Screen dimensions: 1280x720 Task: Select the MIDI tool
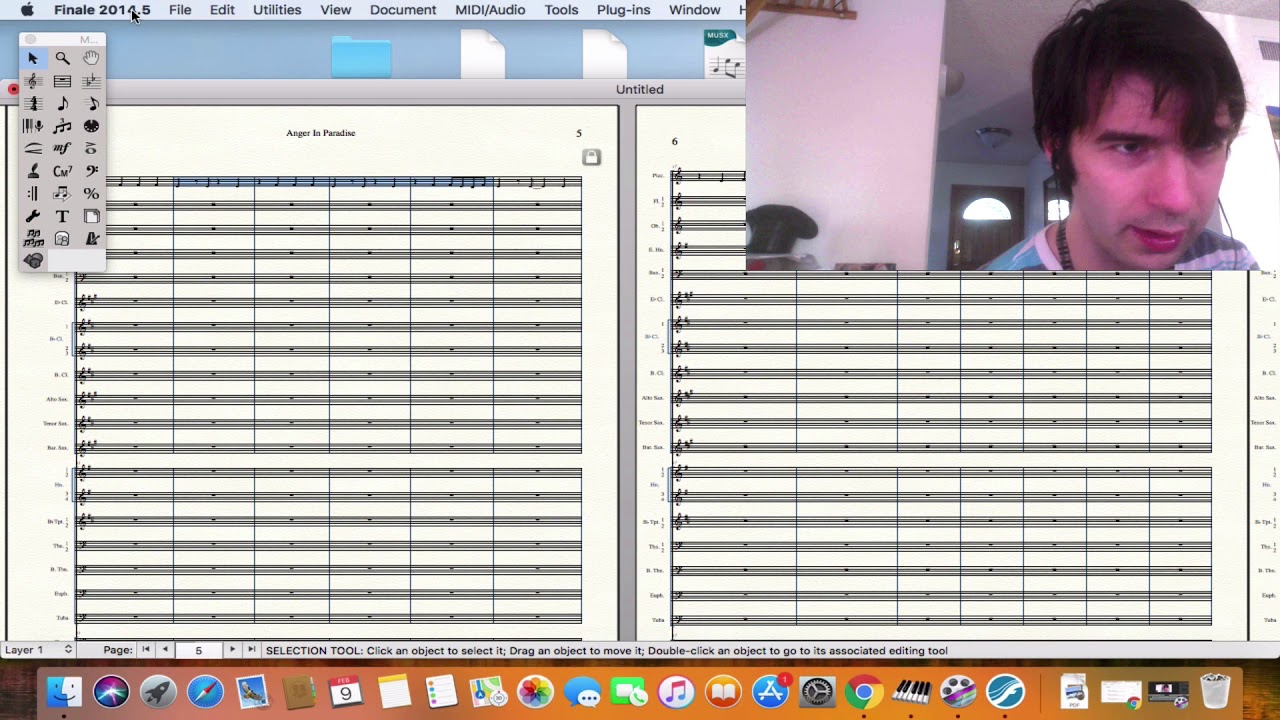91,126
